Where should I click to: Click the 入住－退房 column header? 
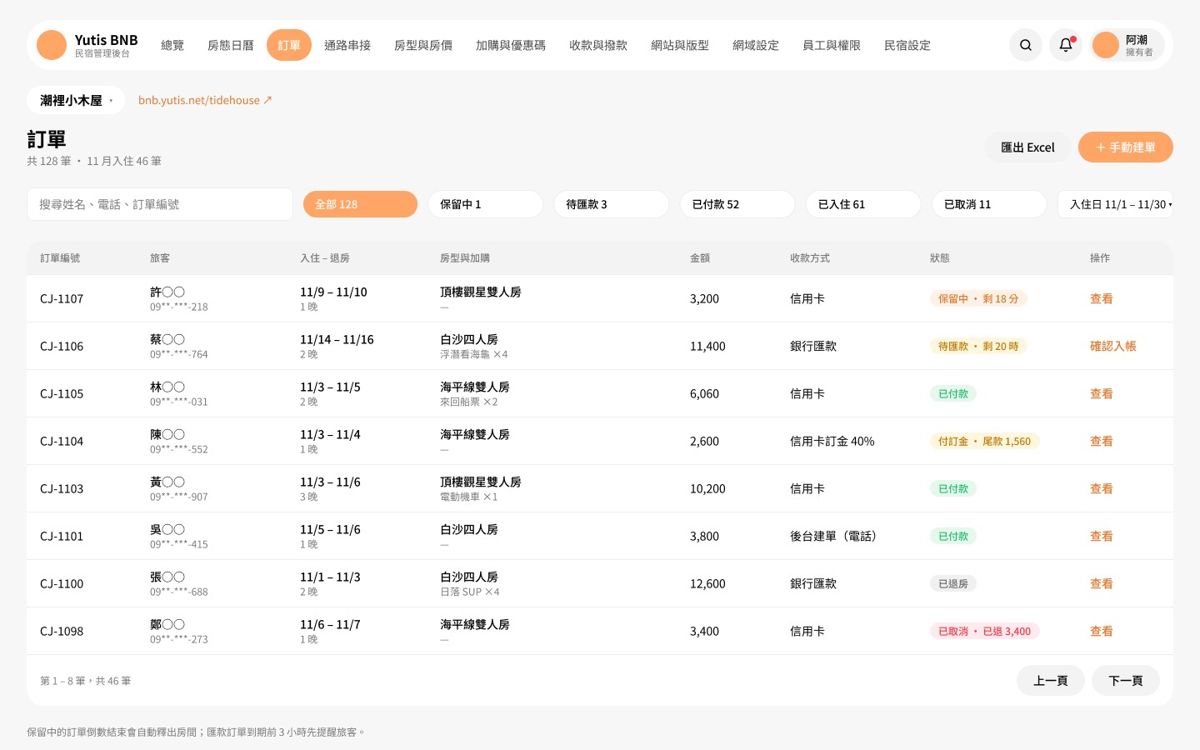coord(325,258)
